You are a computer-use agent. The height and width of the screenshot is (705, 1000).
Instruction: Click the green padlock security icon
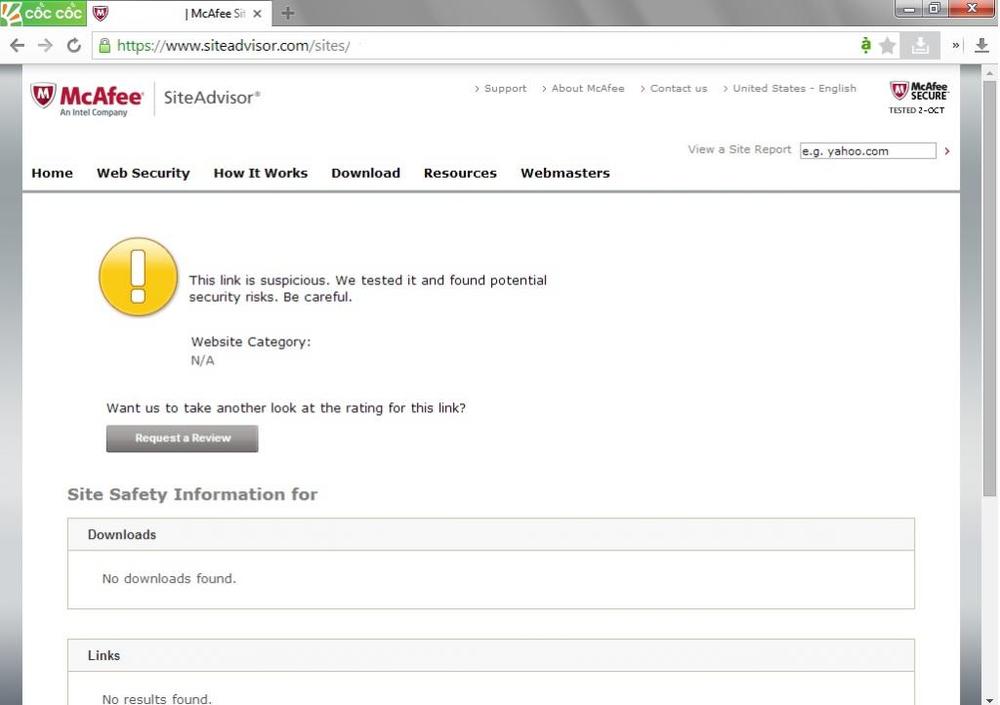pos(105,45)
